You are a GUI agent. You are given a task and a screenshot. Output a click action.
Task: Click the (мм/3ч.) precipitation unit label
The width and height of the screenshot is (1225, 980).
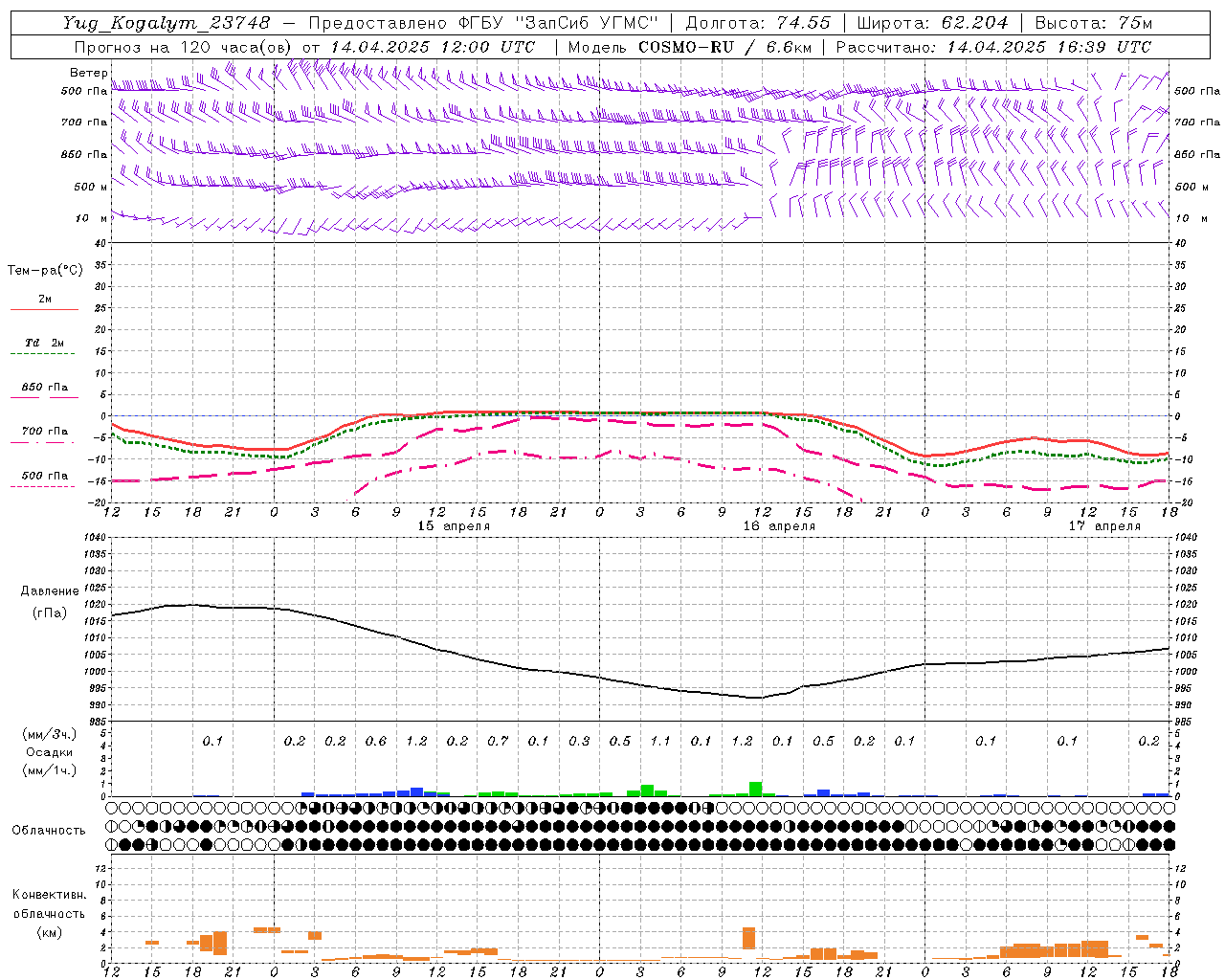click(49, 734)
